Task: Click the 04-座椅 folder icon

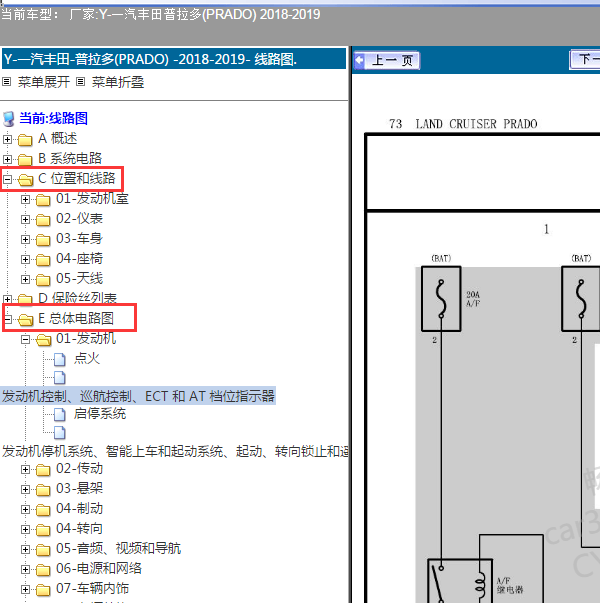Action: (43, 260)
